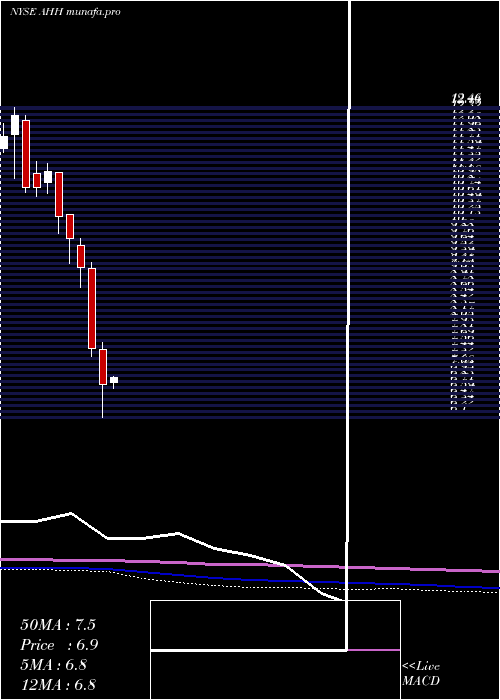This screenshot has width=500, height=700.
Task: Click the '12MA : 6.8' readout
Action: click(x=58, y=685)
